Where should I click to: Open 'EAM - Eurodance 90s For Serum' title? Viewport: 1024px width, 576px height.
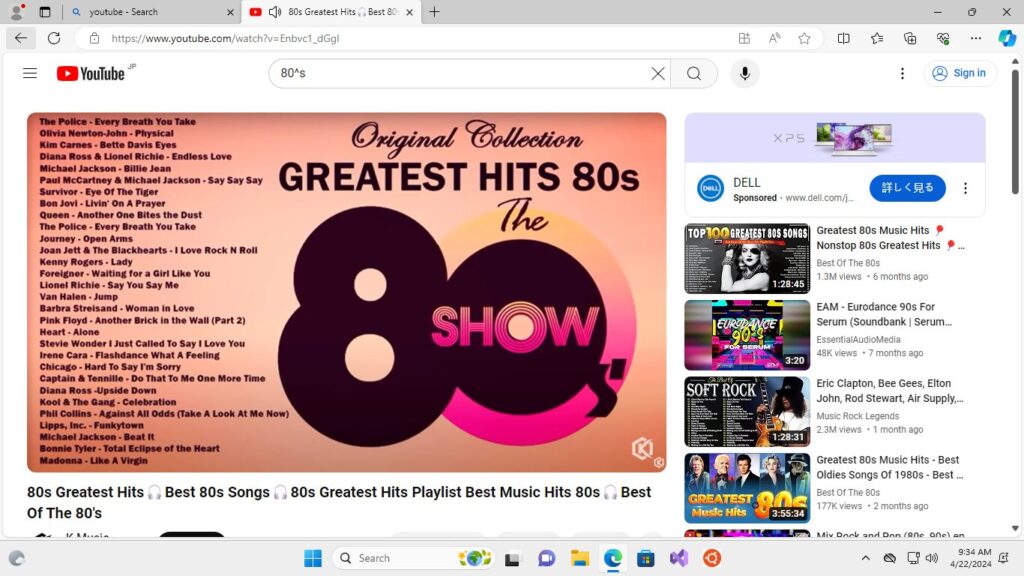click(x=884, y=314)
